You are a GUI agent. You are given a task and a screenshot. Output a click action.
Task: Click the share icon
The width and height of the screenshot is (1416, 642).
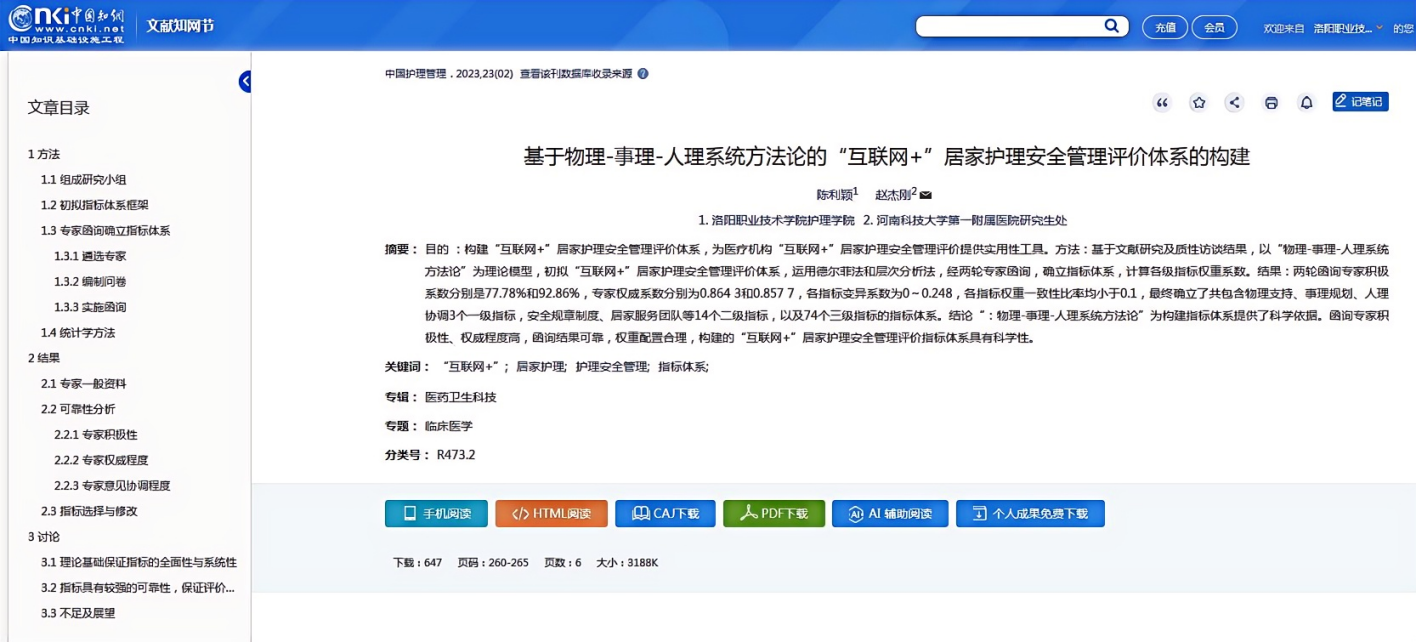click(1234, 102)
